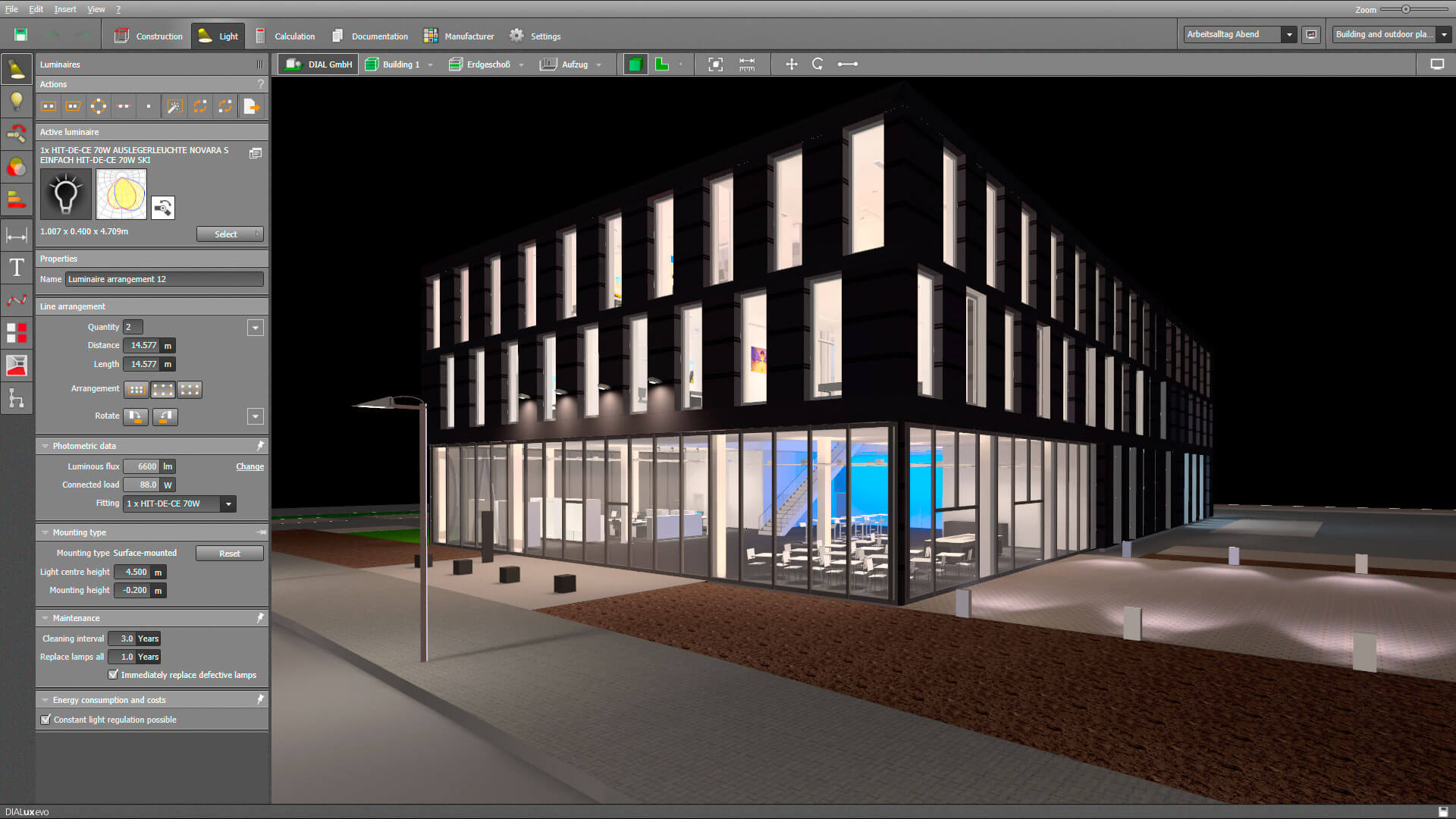Viewport: 1456px width, 819px height.
Task: Collapse the Photometric data section
Action: point(45,446)
